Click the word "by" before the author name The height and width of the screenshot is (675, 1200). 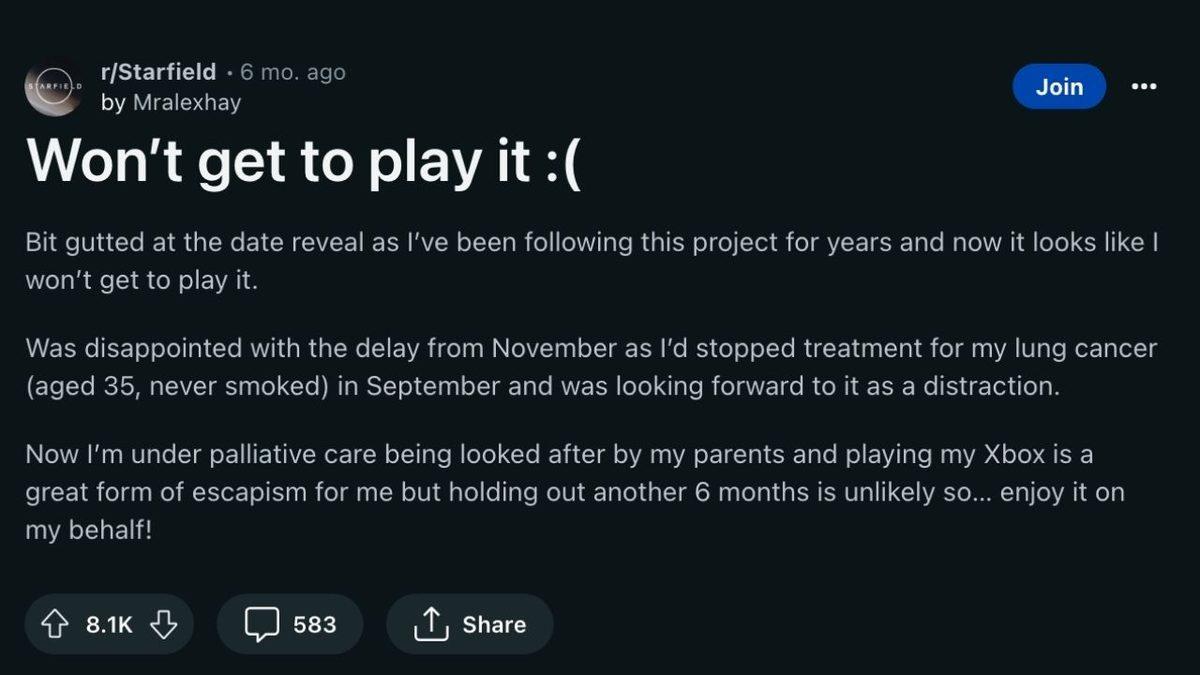tap(112, 102)
